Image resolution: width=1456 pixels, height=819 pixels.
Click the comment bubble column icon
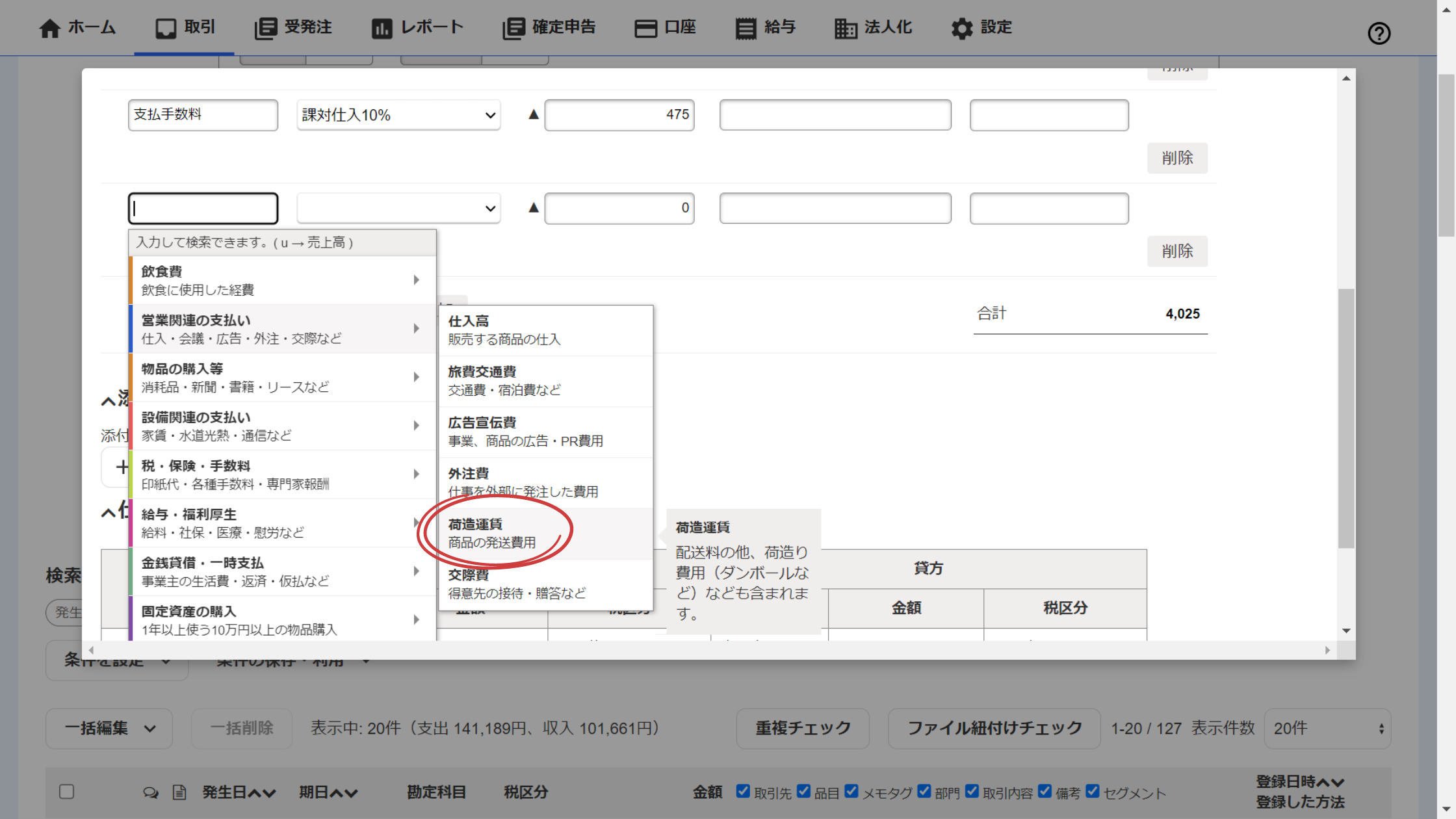tap(151, 792)
